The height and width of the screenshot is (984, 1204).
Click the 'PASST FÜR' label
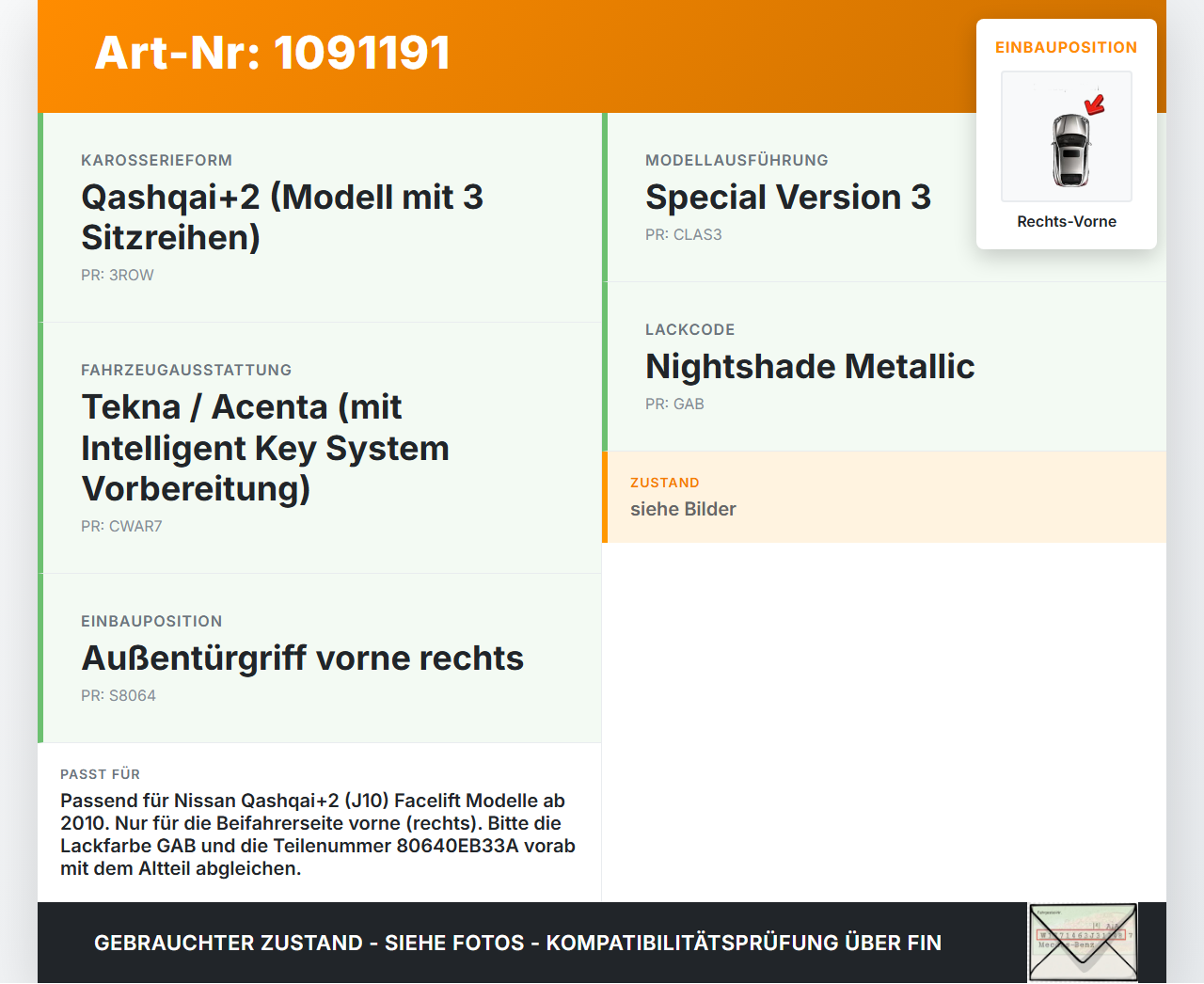tap(100, 774)
